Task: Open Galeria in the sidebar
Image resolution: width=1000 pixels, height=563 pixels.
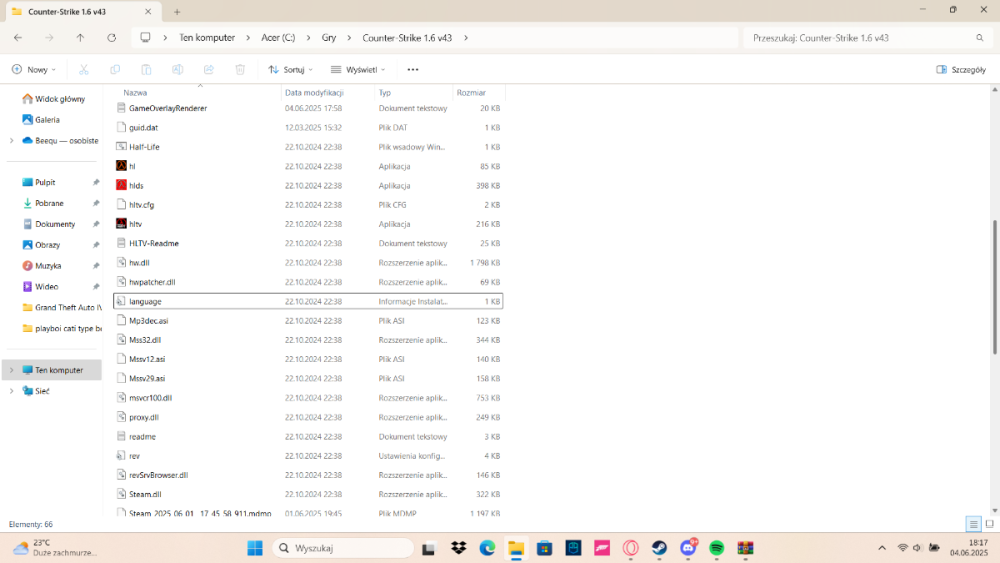Action: pos(47,119)
